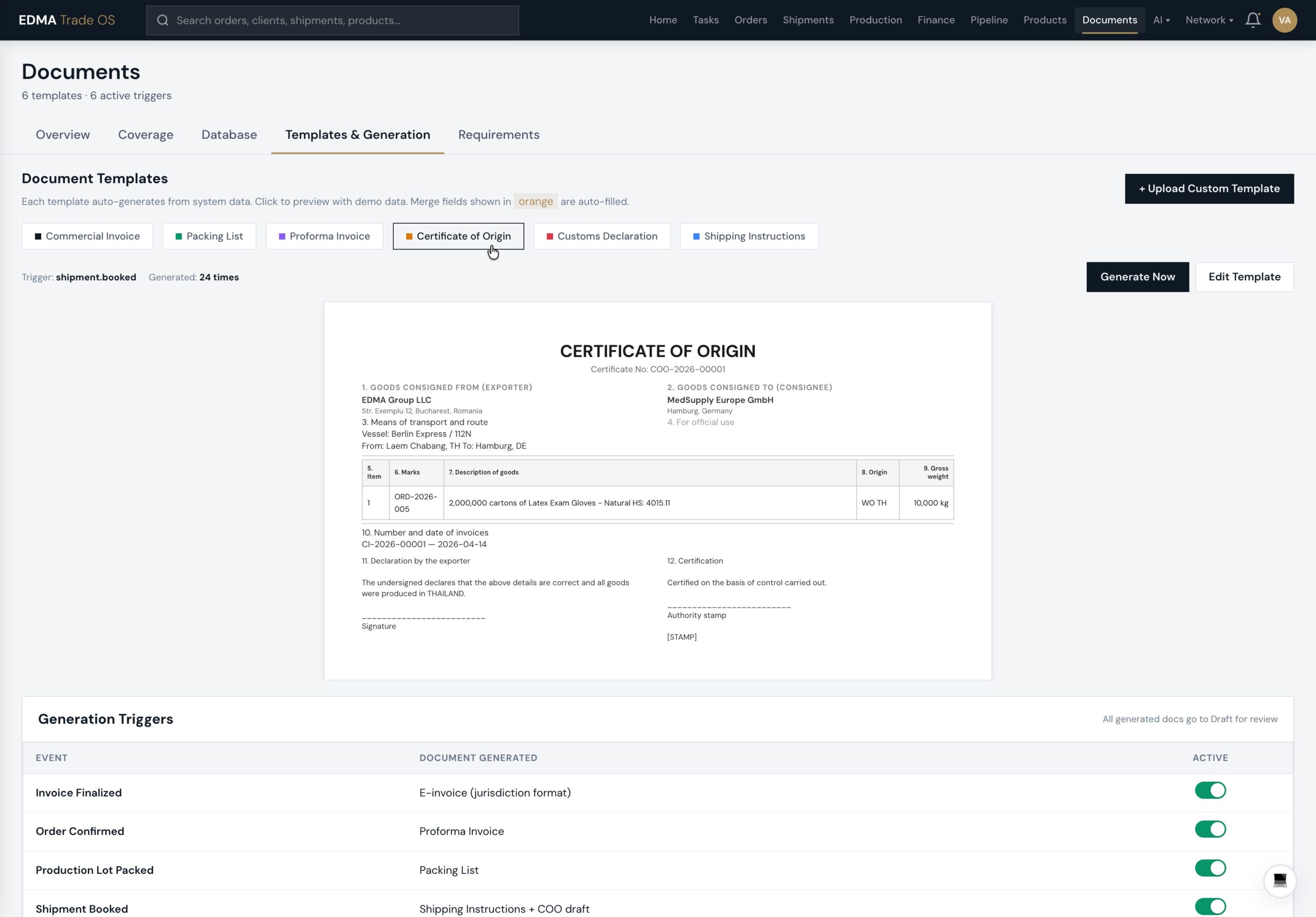Open Production in the top nav
The width and height of the screenshot is (1316, 917).
pyautogui.click(x=875, y=20)
